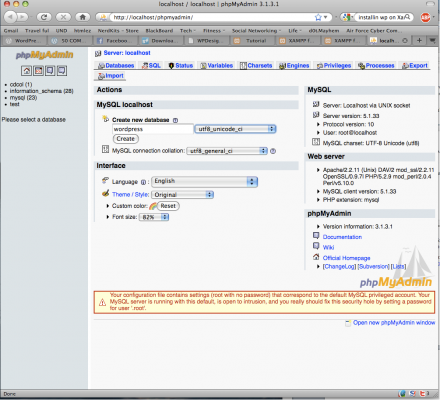Click the search engine icon in search box
This screenshot has height=400, width=440.
coord(347,17)
